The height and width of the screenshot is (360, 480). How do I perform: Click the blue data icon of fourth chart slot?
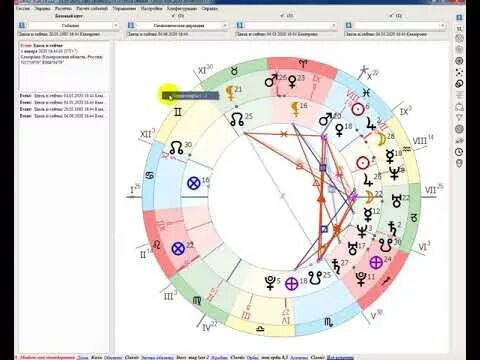pyautogui.click(x=348, y=25)
